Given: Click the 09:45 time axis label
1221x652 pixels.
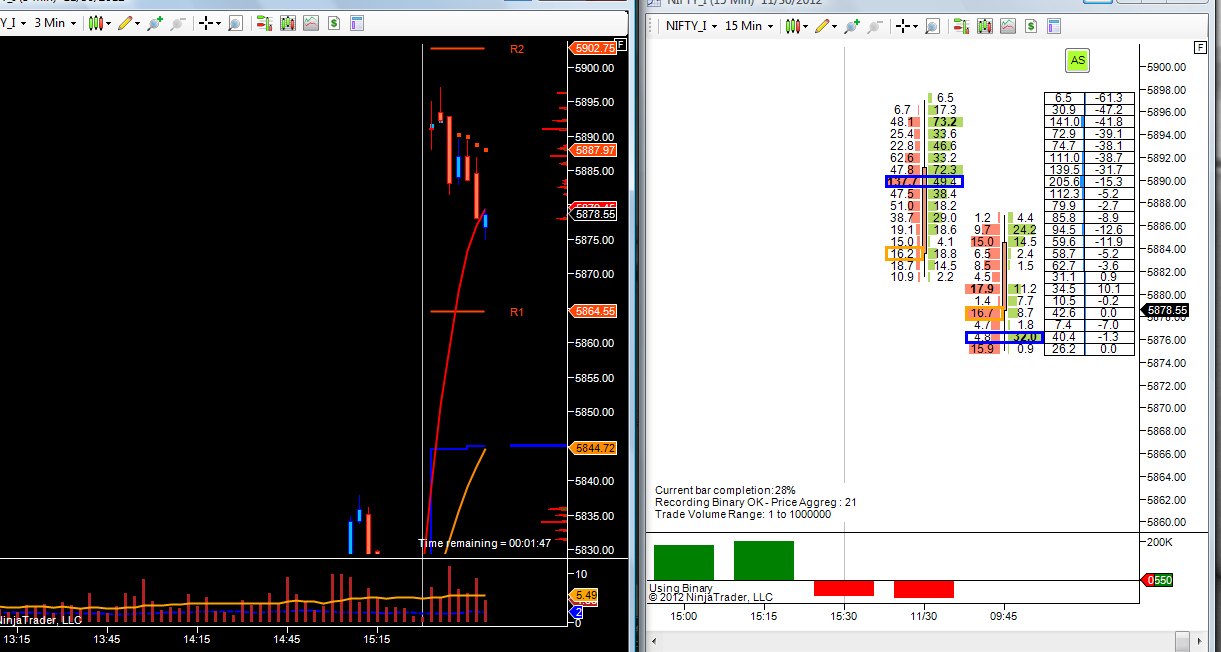Looking at the screenshot, I should (1004, 616).
